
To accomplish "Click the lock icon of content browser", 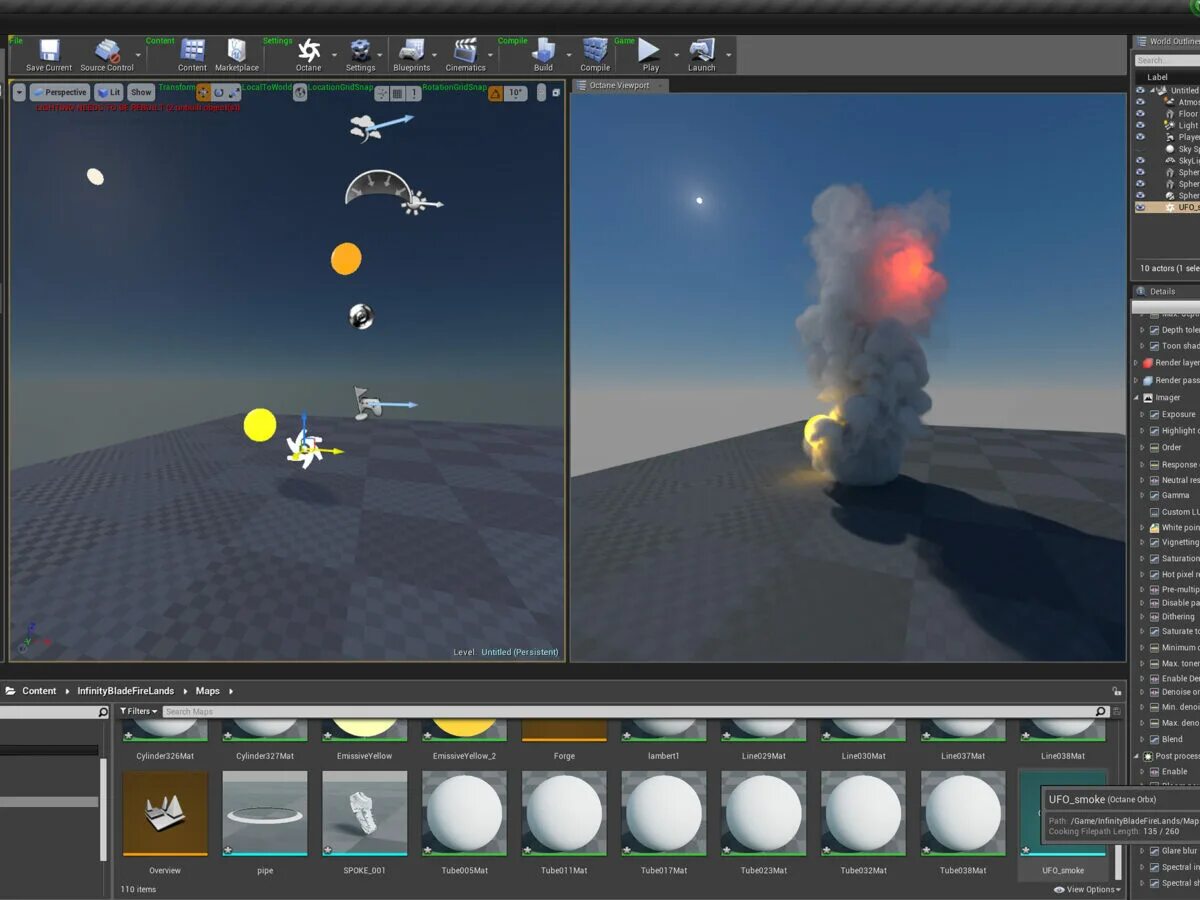I will click(1117, 691).
